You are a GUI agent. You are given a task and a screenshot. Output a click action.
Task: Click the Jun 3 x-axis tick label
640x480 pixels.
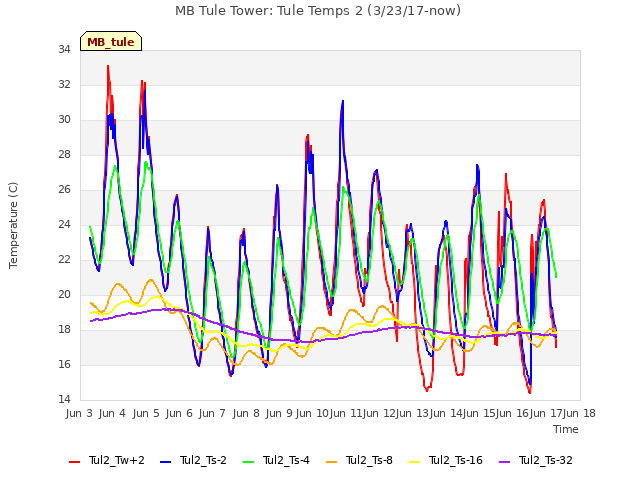click(79, 413)
